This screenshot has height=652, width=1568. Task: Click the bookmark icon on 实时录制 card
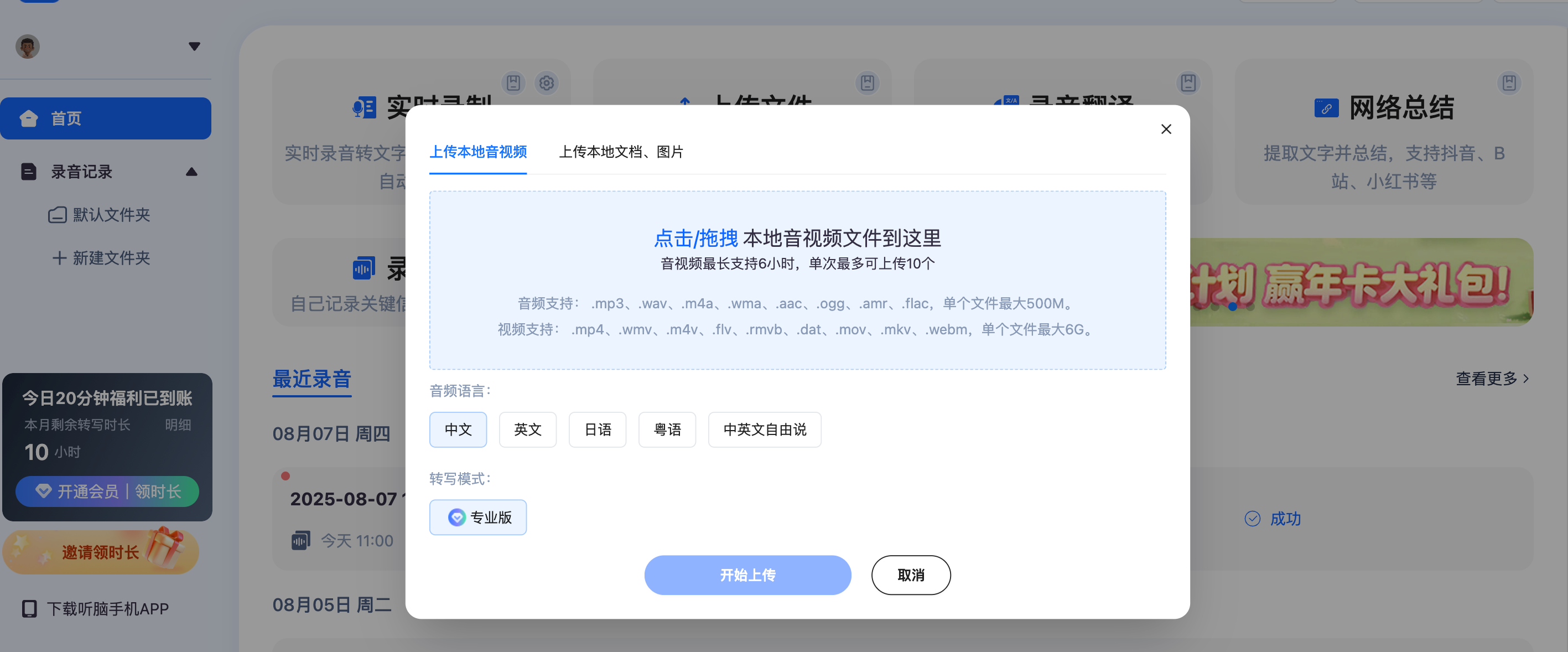[513, 83]
